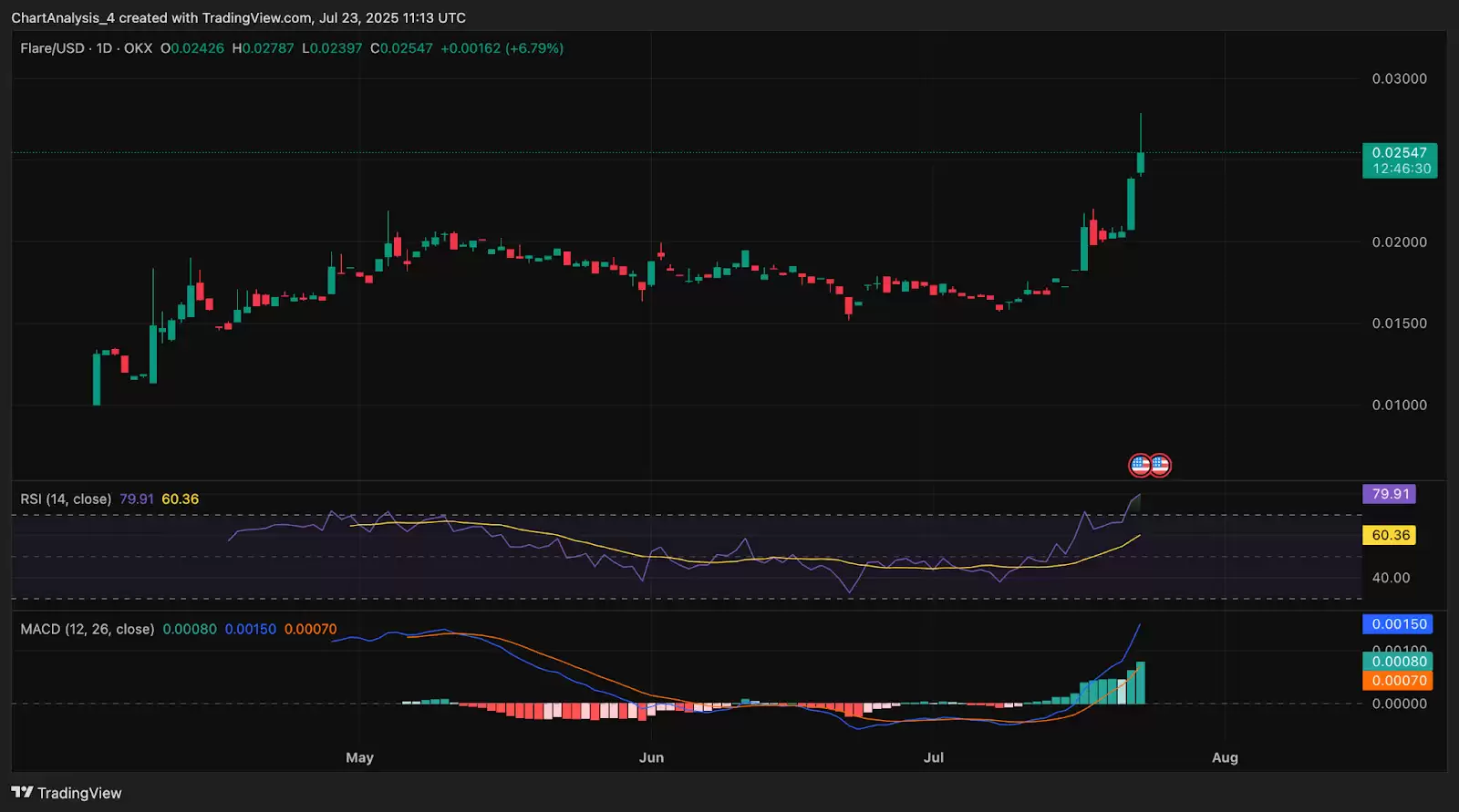Click the TradingView logo in bottom-left corner

[x=66, y=793]
